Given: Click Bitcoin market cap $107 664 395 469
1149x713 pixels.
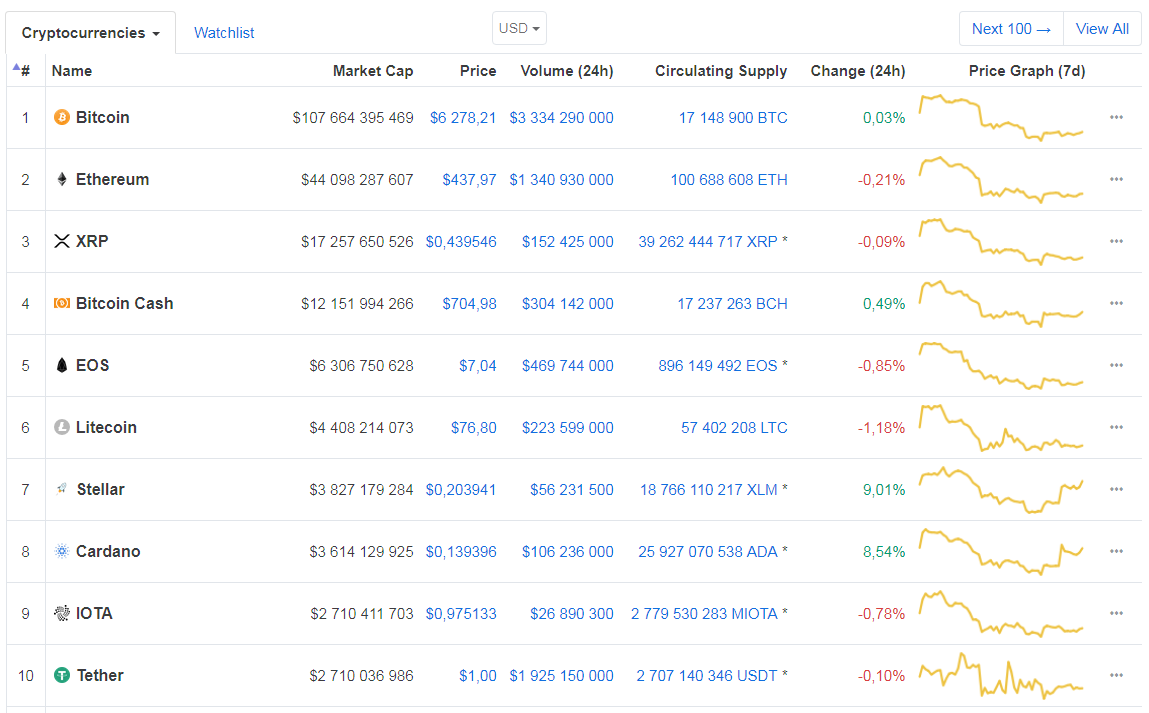Looking at the screenshot, I should (353, 117).
